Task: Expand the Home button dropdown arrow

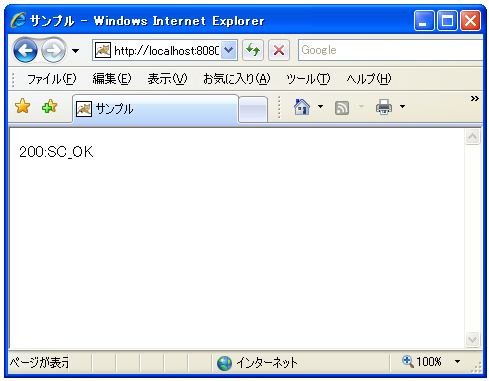Action: point(320,107)
